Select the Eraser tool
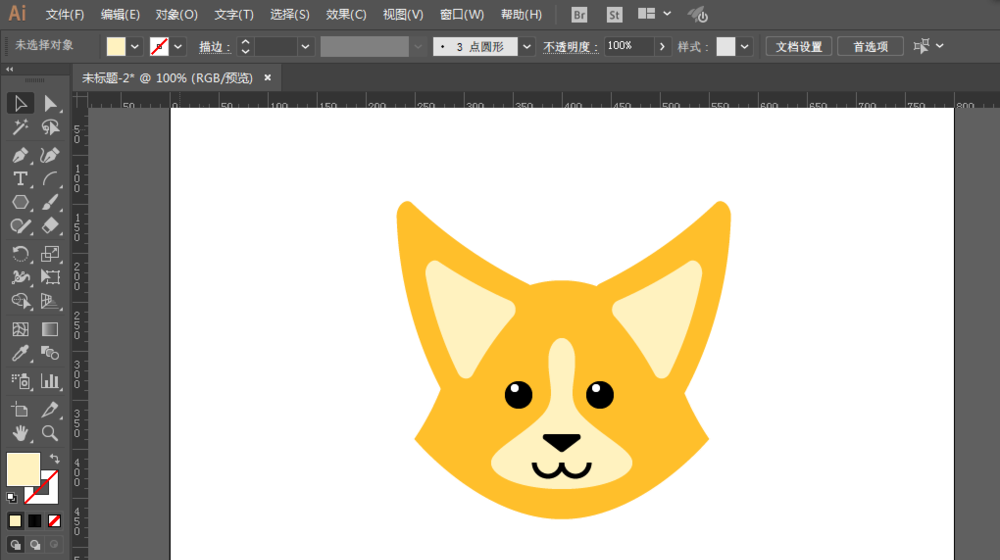 50,226
